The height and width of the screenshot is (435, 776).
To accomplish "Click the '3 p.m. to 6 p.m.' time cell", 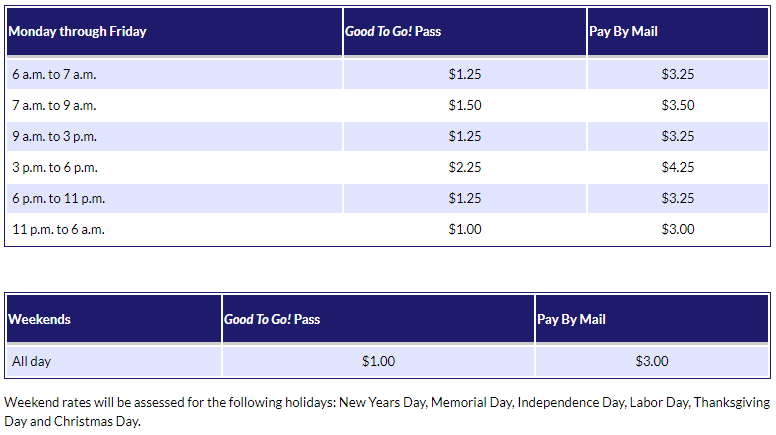I will (54, 167).
